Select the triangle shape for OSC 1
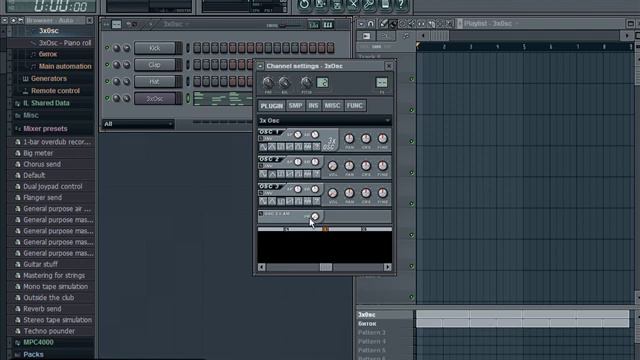 (272, 147)
